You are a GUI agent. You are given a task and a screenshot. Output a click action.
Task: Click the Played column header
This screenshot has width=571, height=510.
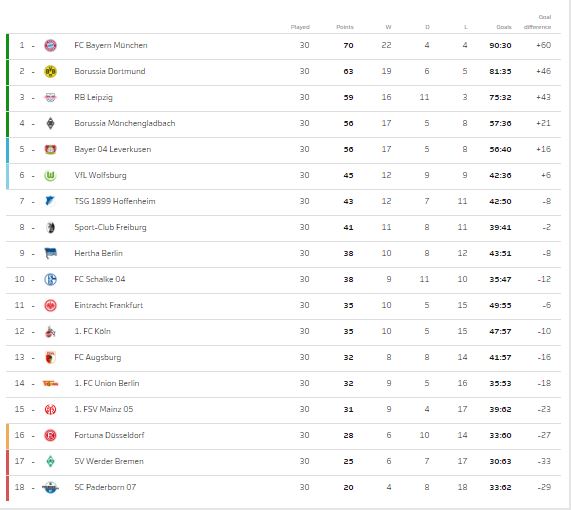point(300,27)
